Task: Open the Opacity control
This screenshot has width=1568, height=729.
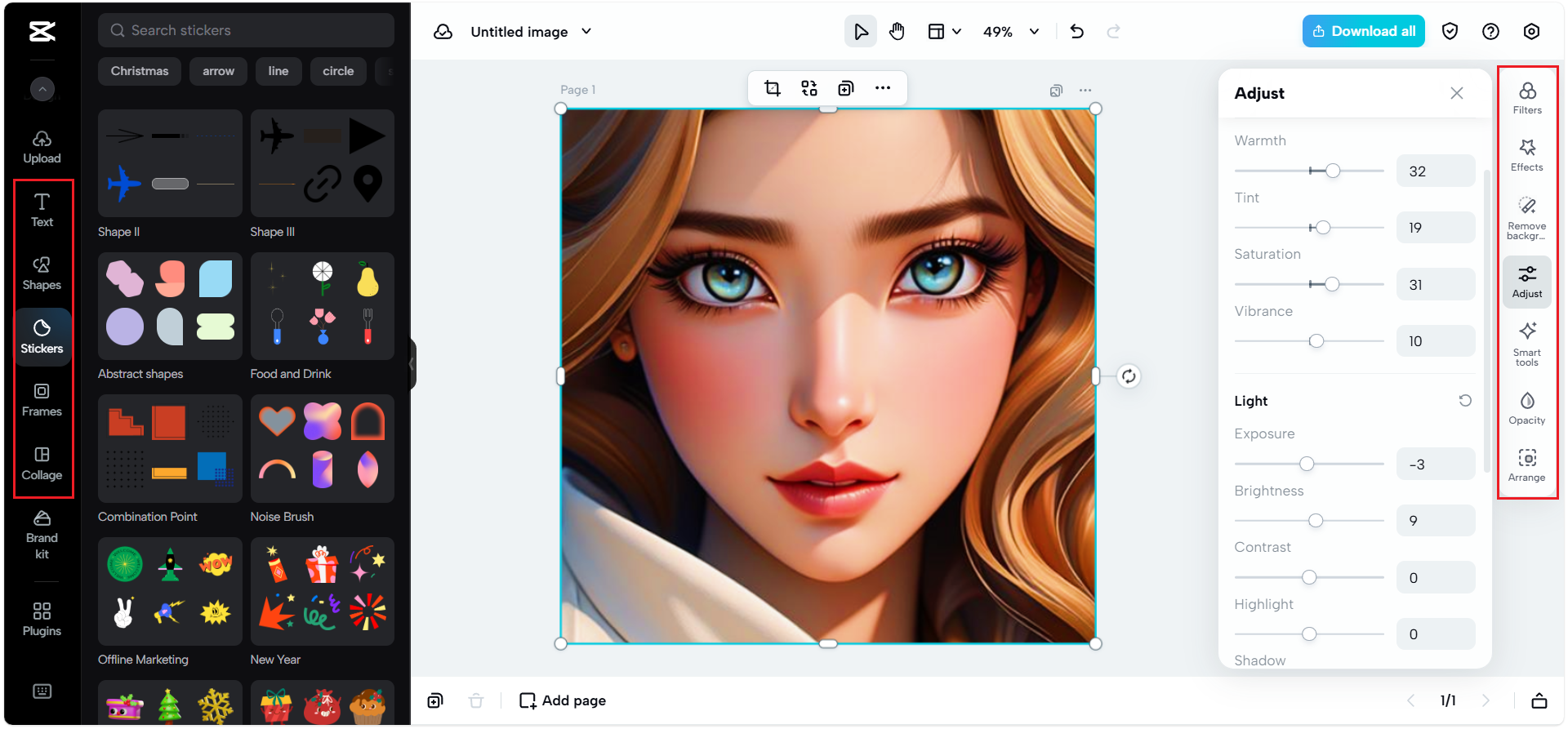Action: tap(1527, 408)
